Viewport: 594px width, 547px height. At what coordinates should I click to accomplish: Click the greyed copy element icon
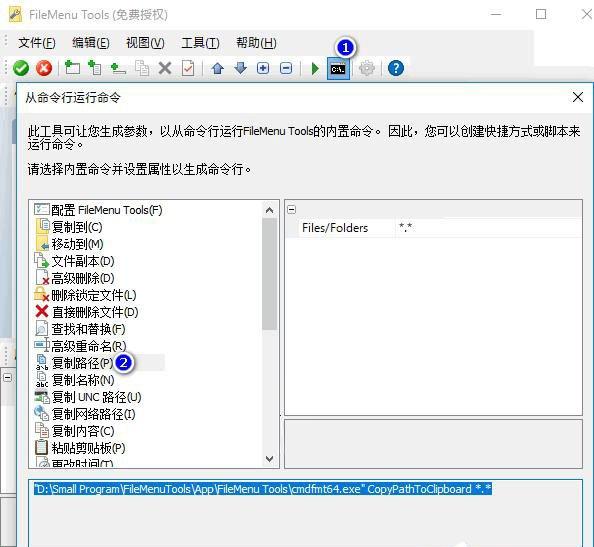(x=142, y=69)
